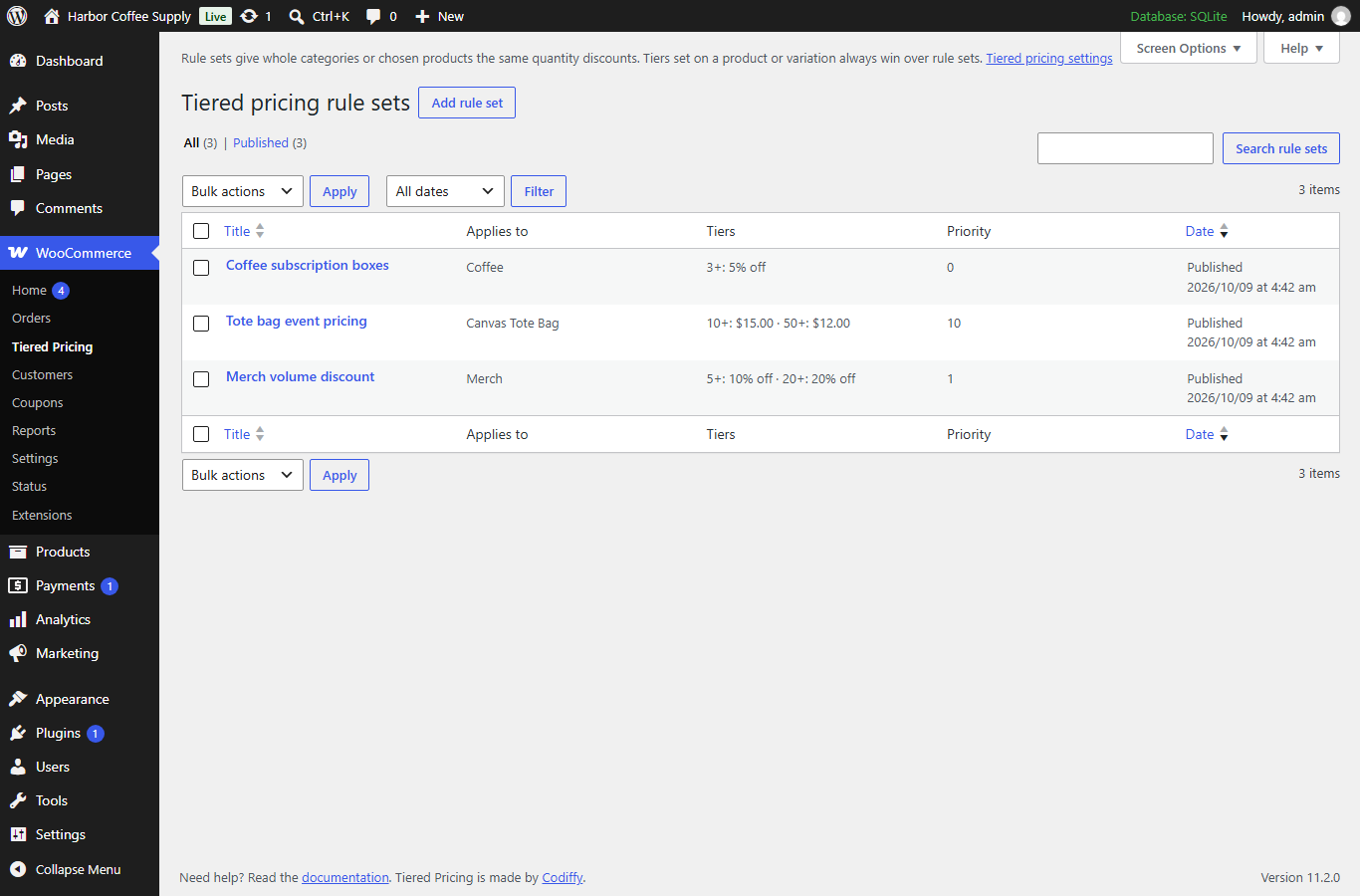Screen dimensions: 1360x896
Task: Click the Tools wrench icon
Action: tap(18, 800)
